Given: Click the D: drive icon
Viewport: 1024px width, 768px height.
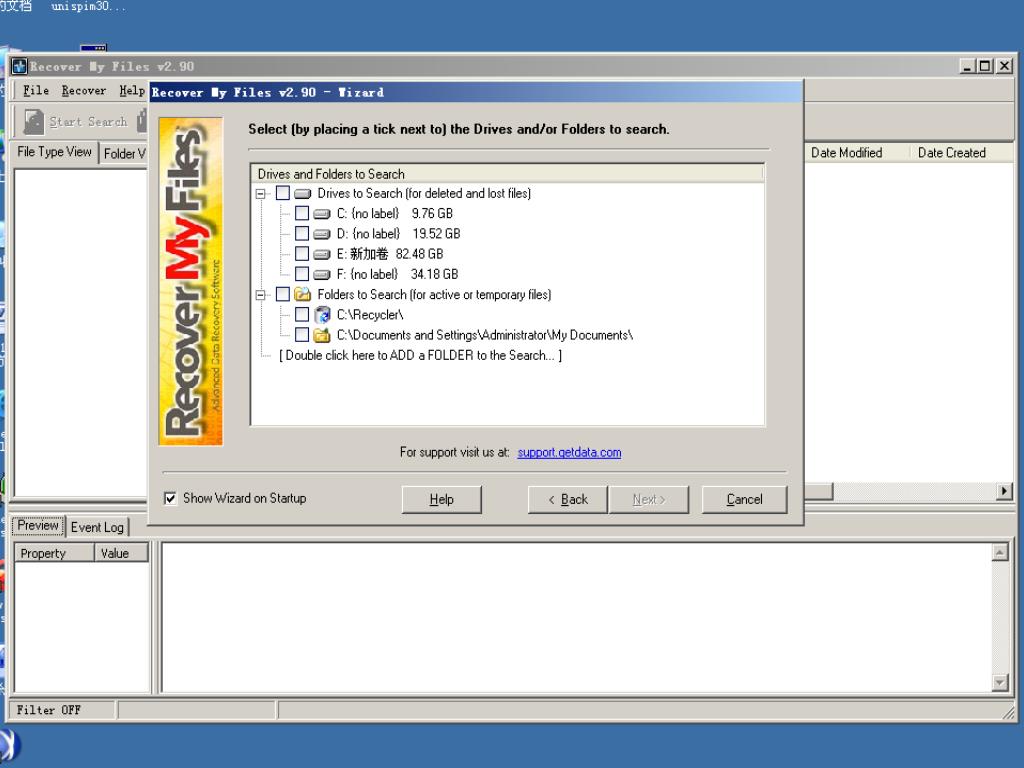Looking at the screenshot, I should (x=322, y=234).
